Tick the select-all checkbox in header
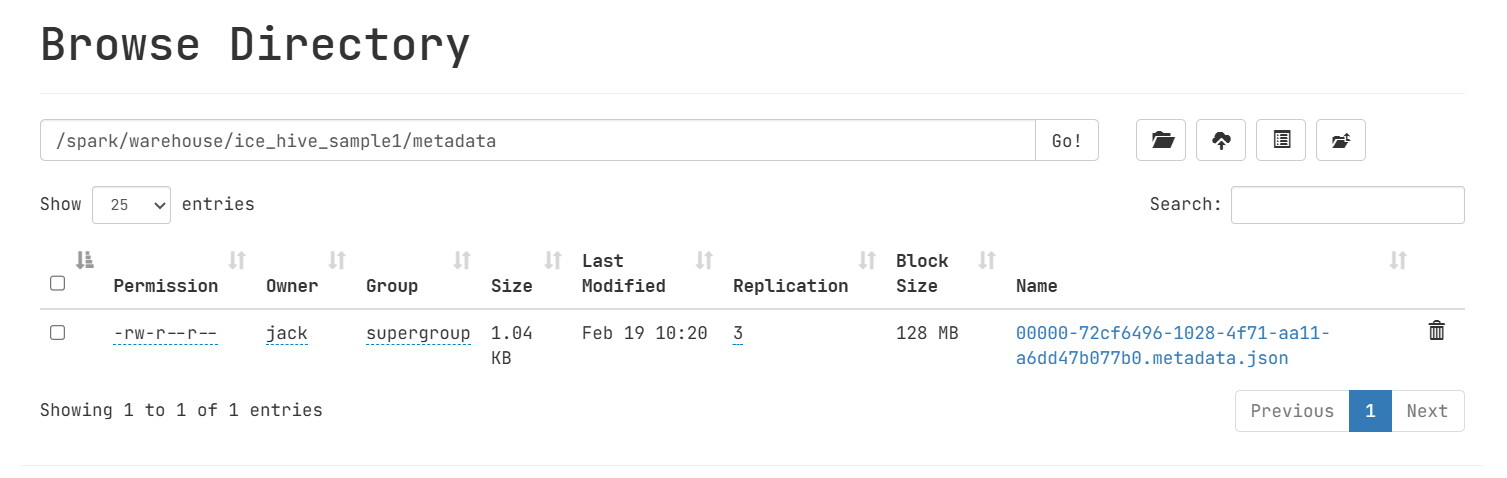The height and width of the screenshot is (478, 1507). (x=58, y=283)
